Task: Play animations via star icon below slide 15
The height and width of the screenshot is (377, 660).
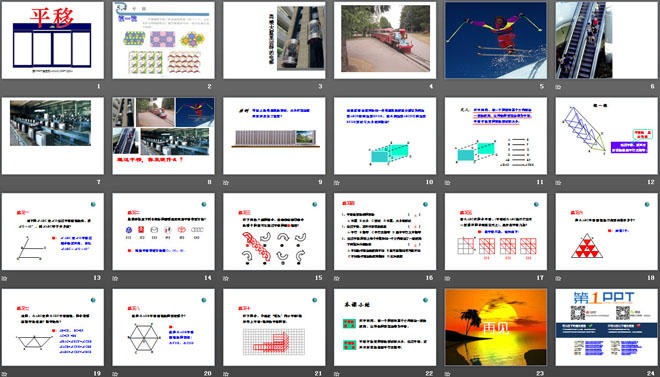Action: [x=226, y=278]
